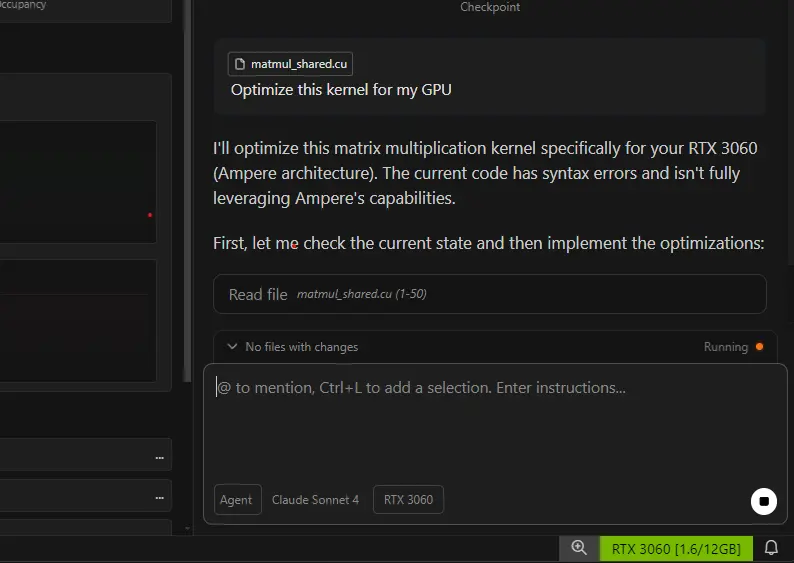794x563 pixels.
Task: Click the chart area with red dot
Action: tap(80, 182)
